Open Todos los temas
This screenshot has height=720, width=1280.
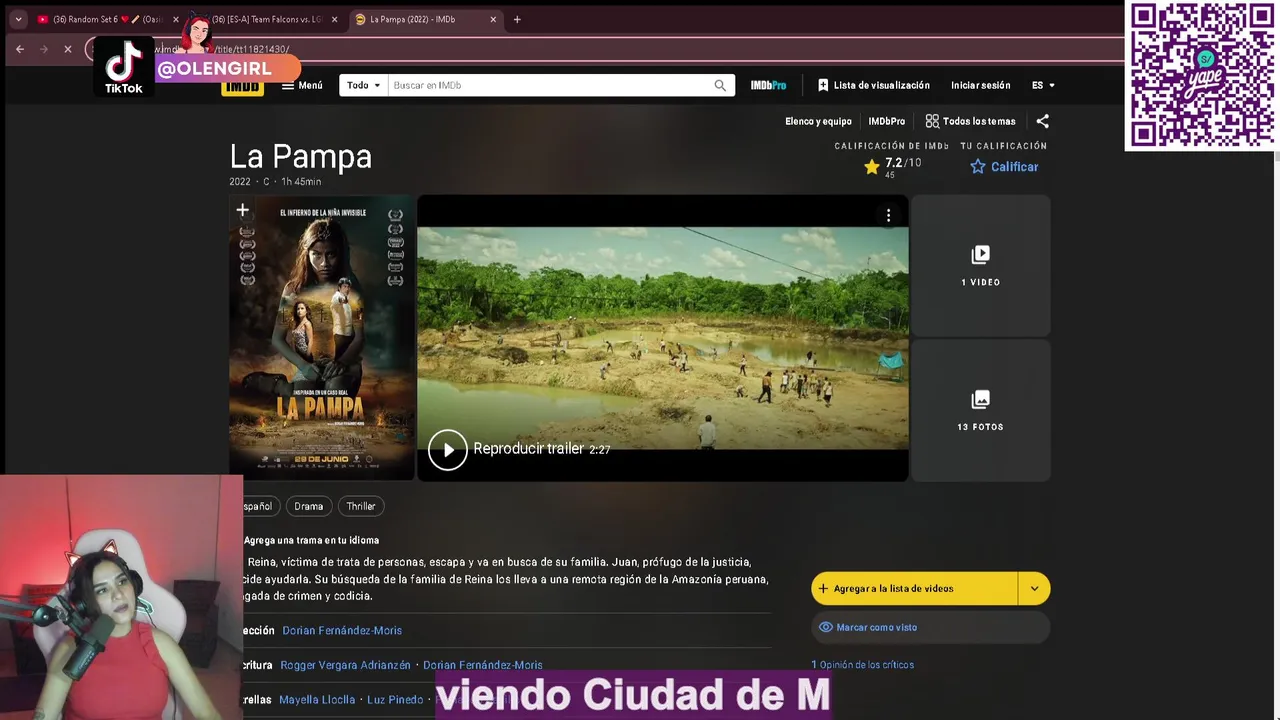click(970, 121)
